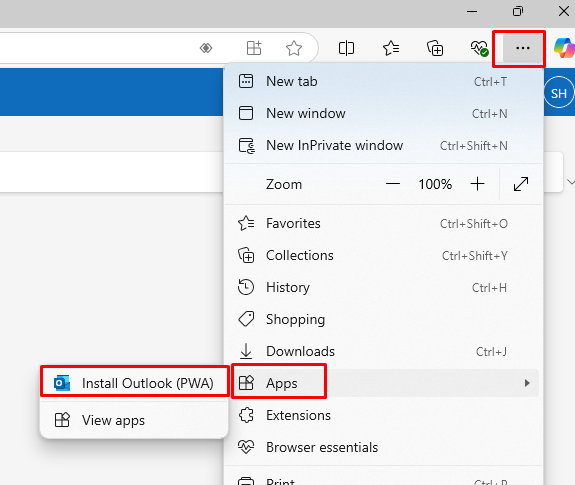
Task: Decrease zoom with the minus button
Action: pyautogui.click(x=393, y=184)
